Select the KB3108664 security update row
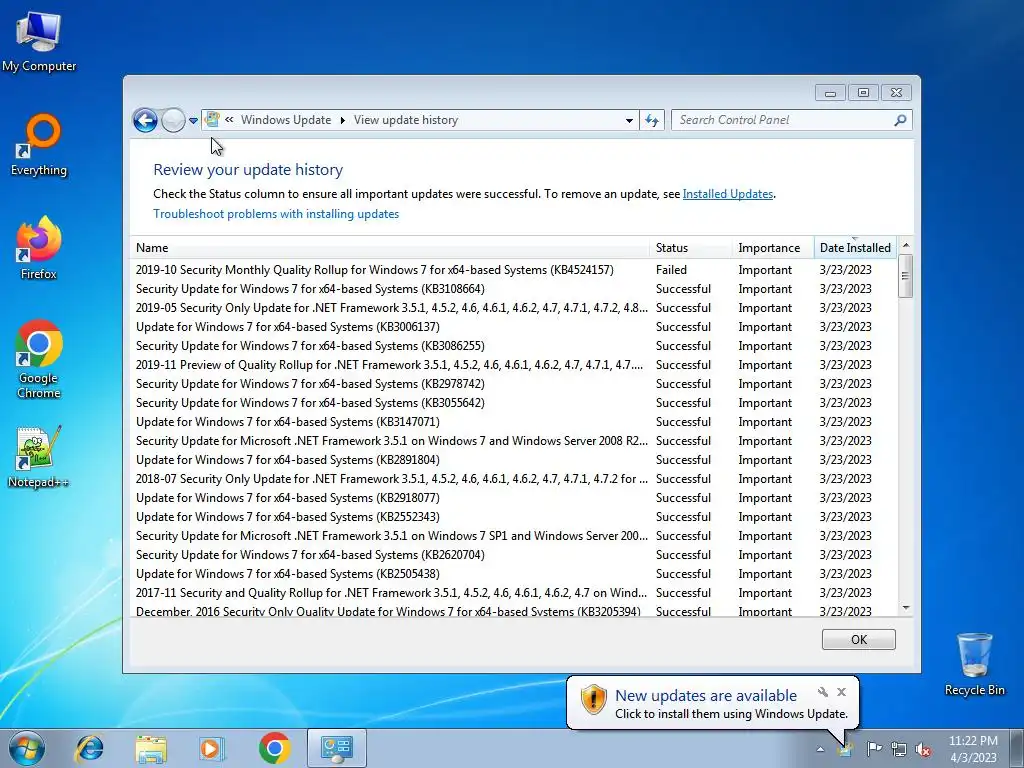This screenshot has height=768, width=1024. click(514, 289)
